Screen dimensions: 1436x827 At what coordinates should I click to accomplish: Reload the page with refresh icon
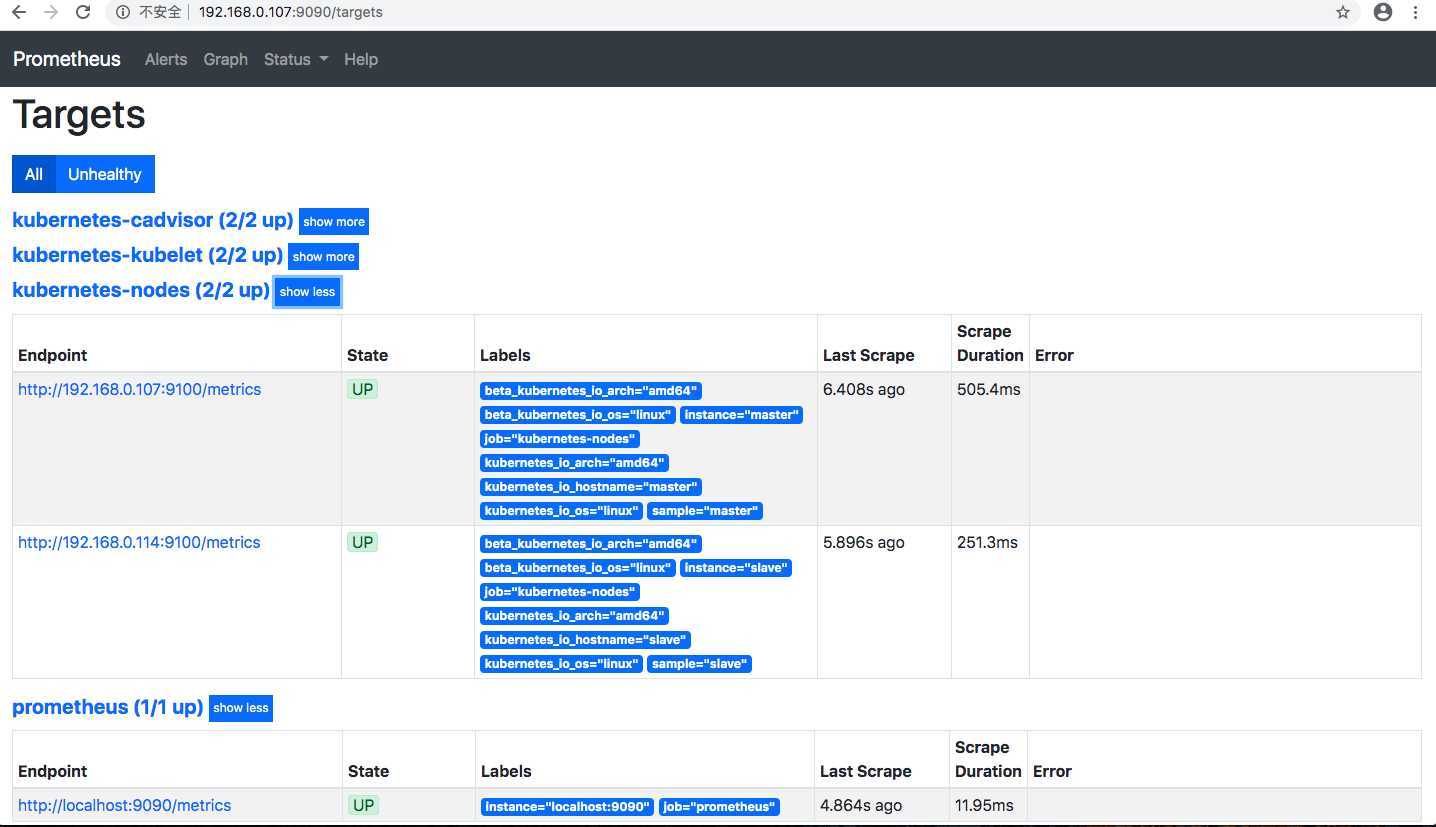click(x=84, y=12)
